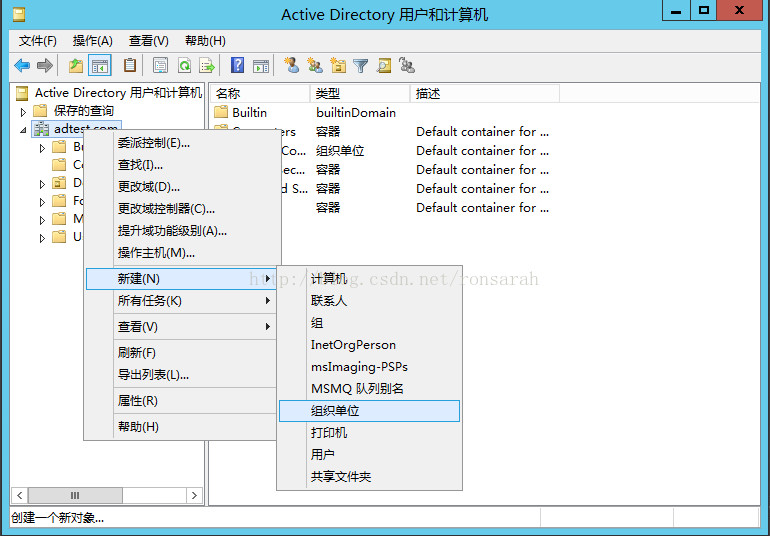Image resolution: width=770 pixels, height=536 pixels.
Task: Select InetOrgPerson in the New submenu
Action: tap(369, 345)
